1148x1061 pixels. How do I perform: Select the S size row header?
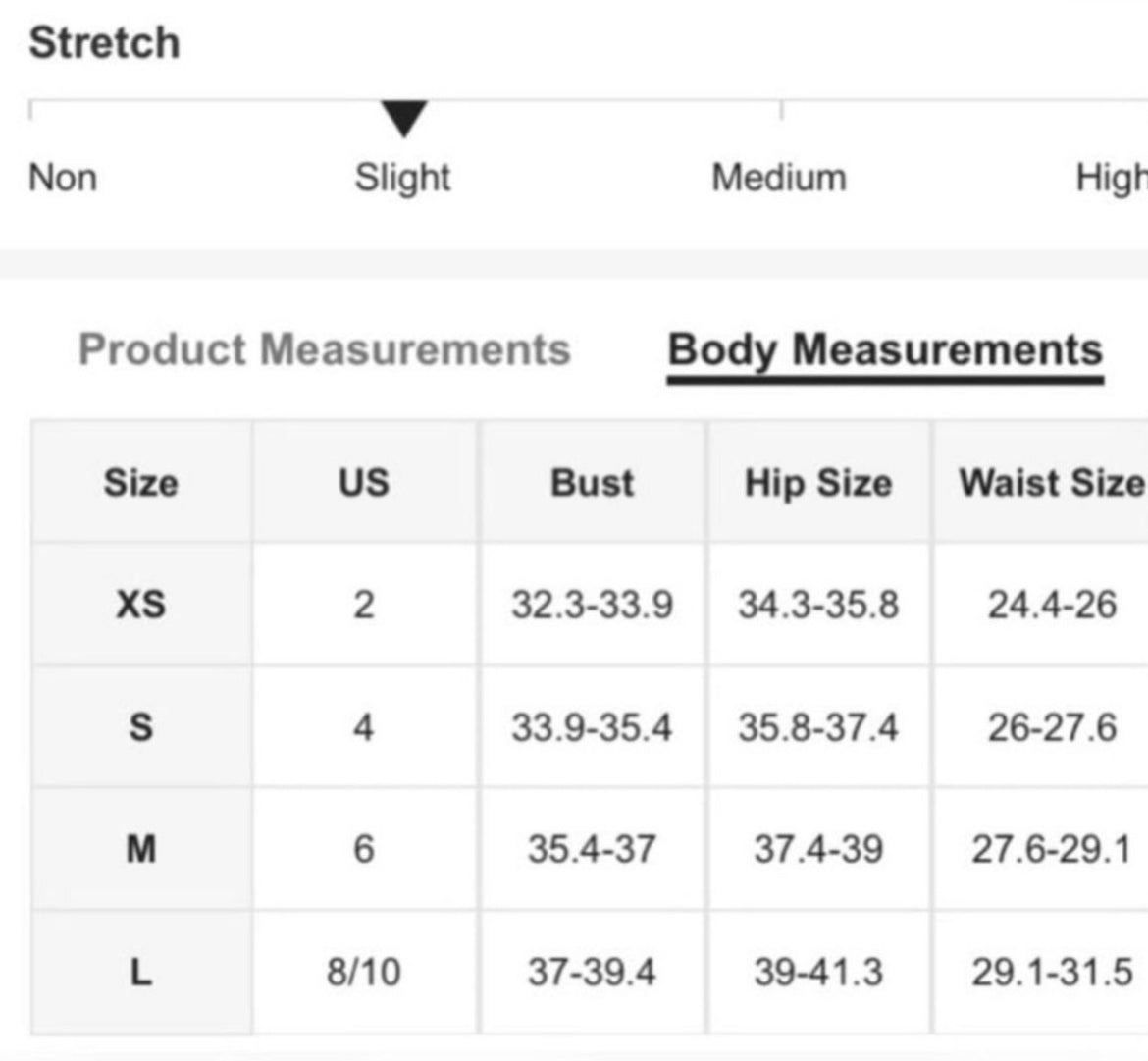coord(141,727)
